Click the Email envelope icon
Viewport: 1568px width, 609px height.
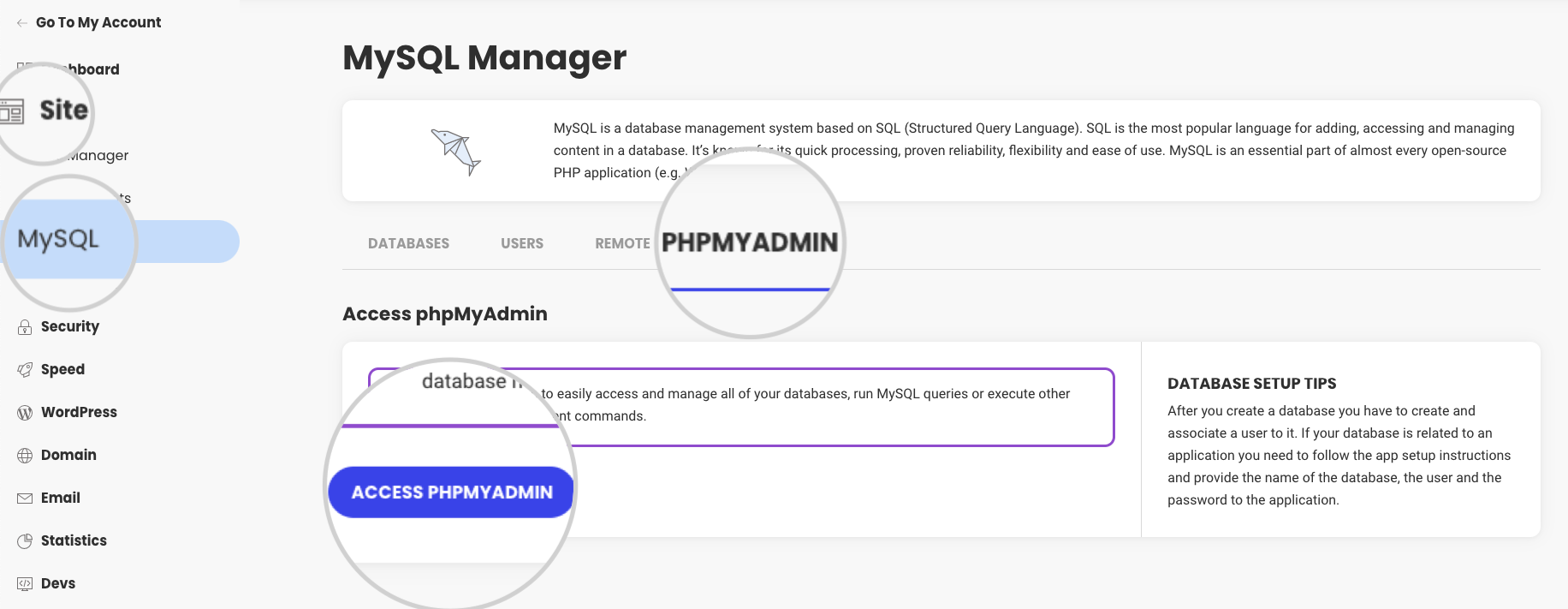25,498
